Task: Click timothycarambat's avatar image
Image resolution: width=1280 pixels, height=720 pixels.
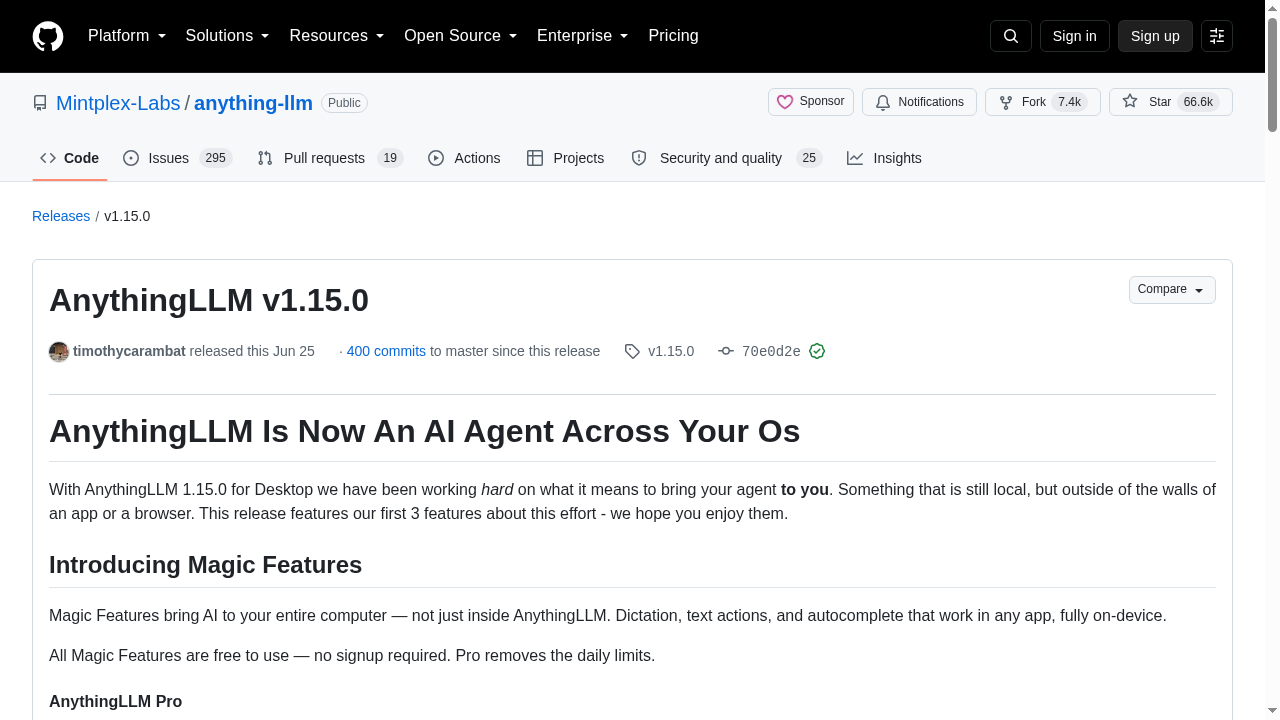Action: [59, 351]
